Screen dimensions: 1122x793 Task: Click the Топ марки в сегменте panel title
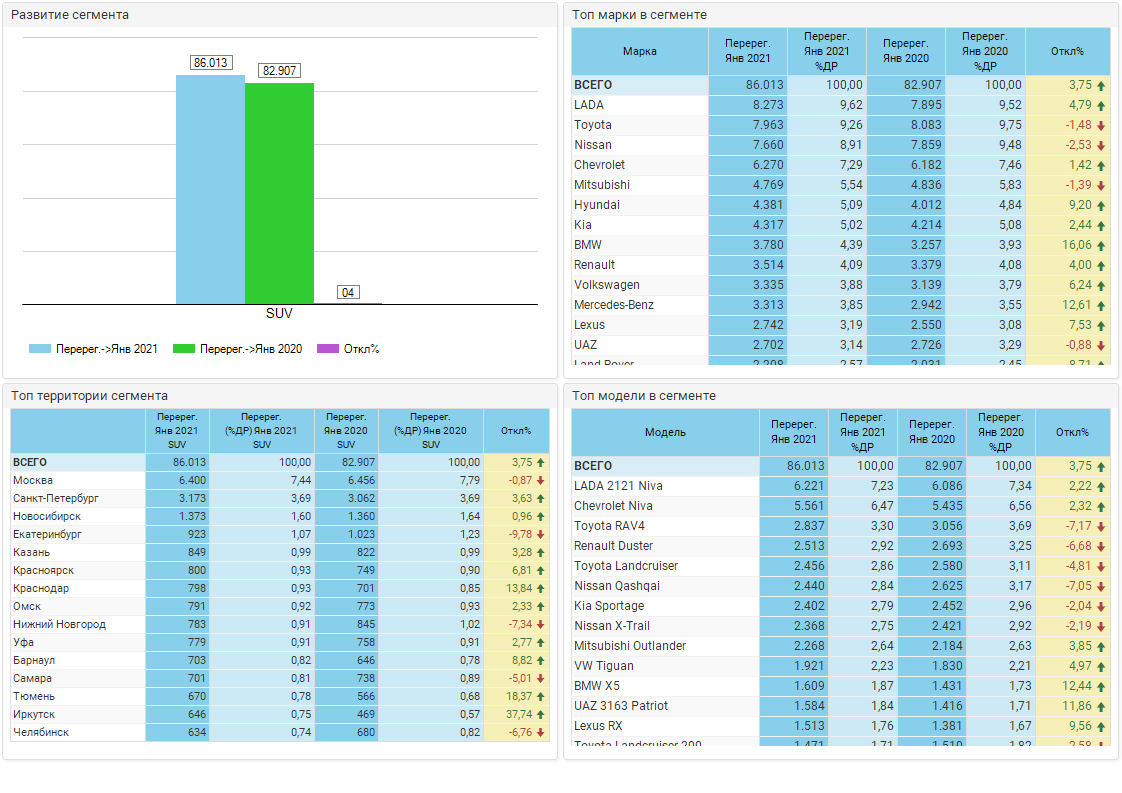click(x=639, y=15)
